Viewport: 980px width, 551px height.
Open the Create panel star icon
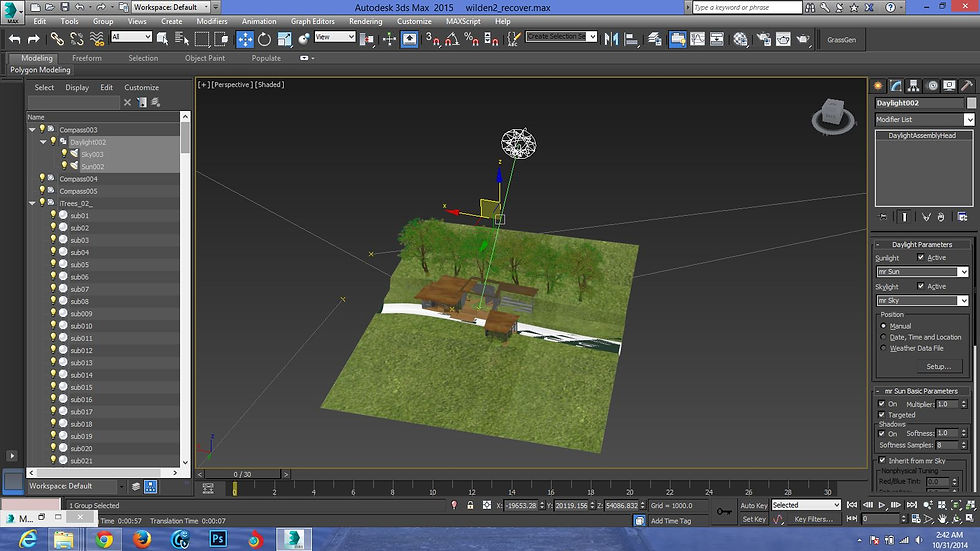tap(879, 86)
